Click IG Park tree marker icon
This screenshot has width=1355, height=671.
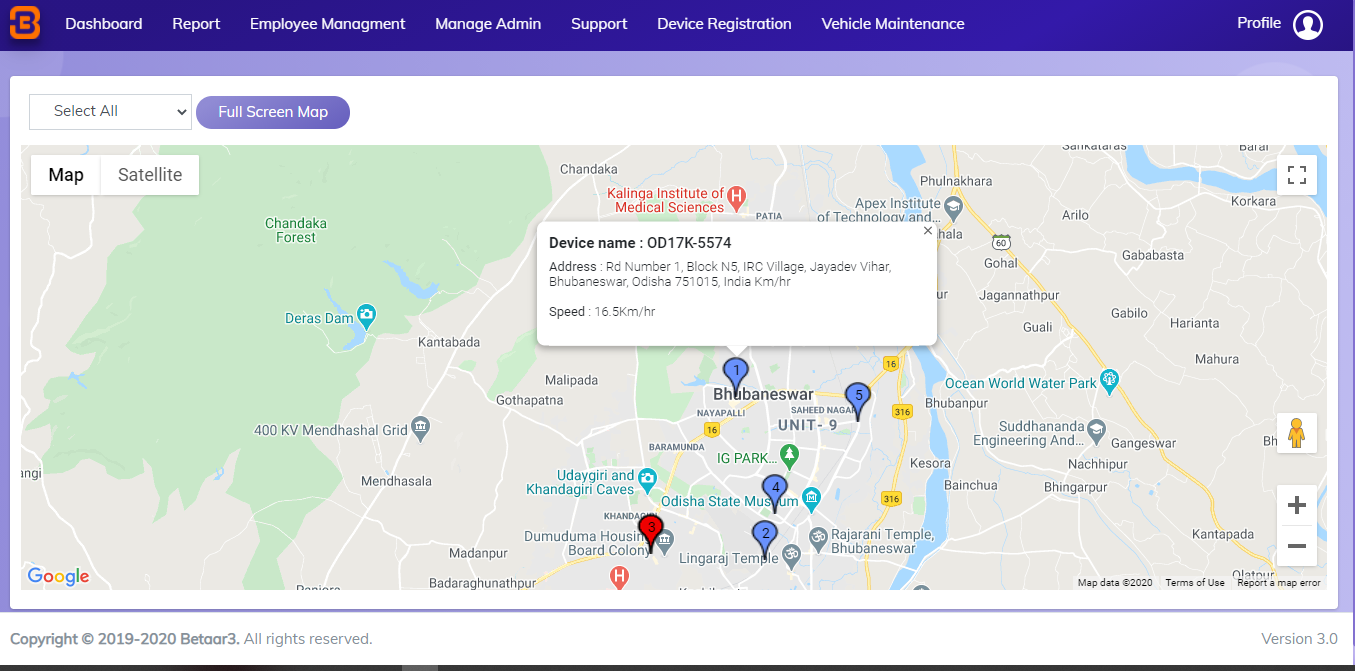click(790, 457)
